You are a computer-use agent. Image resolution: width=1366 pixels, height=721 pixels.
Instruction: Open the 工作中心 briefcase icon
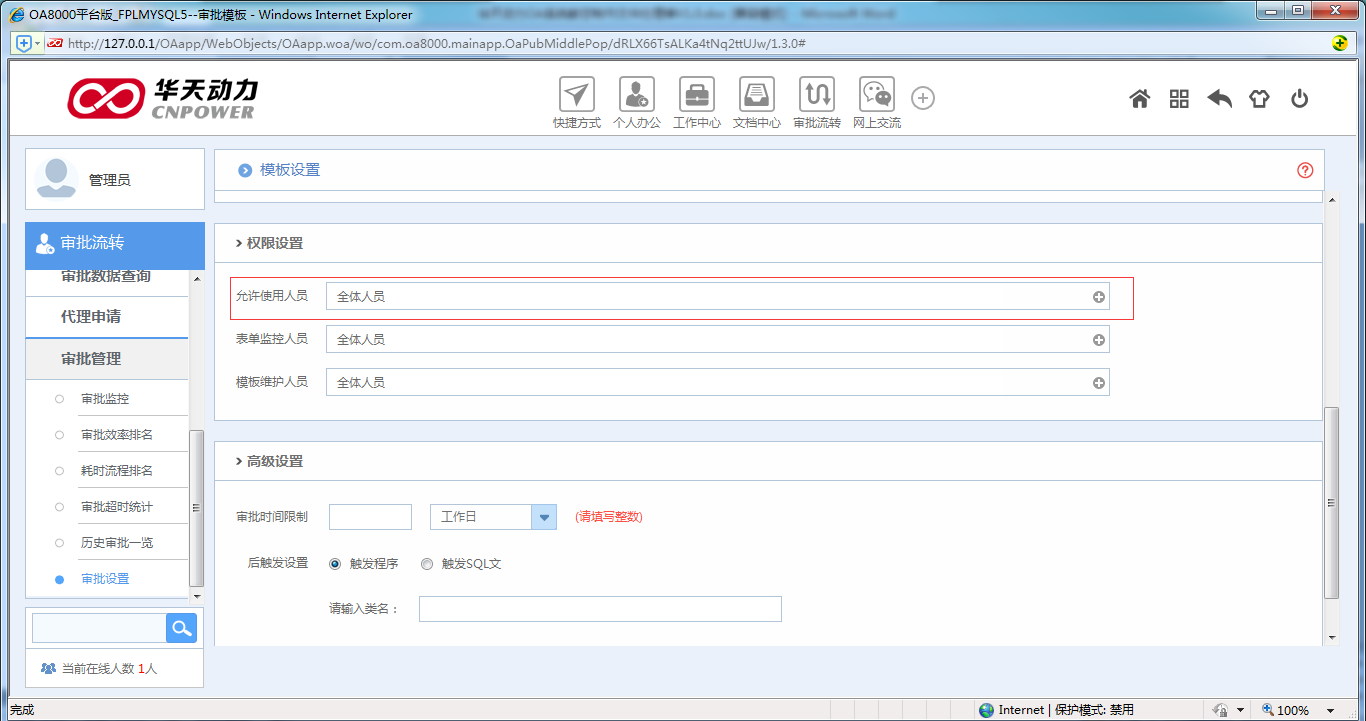tap(696, 96)
